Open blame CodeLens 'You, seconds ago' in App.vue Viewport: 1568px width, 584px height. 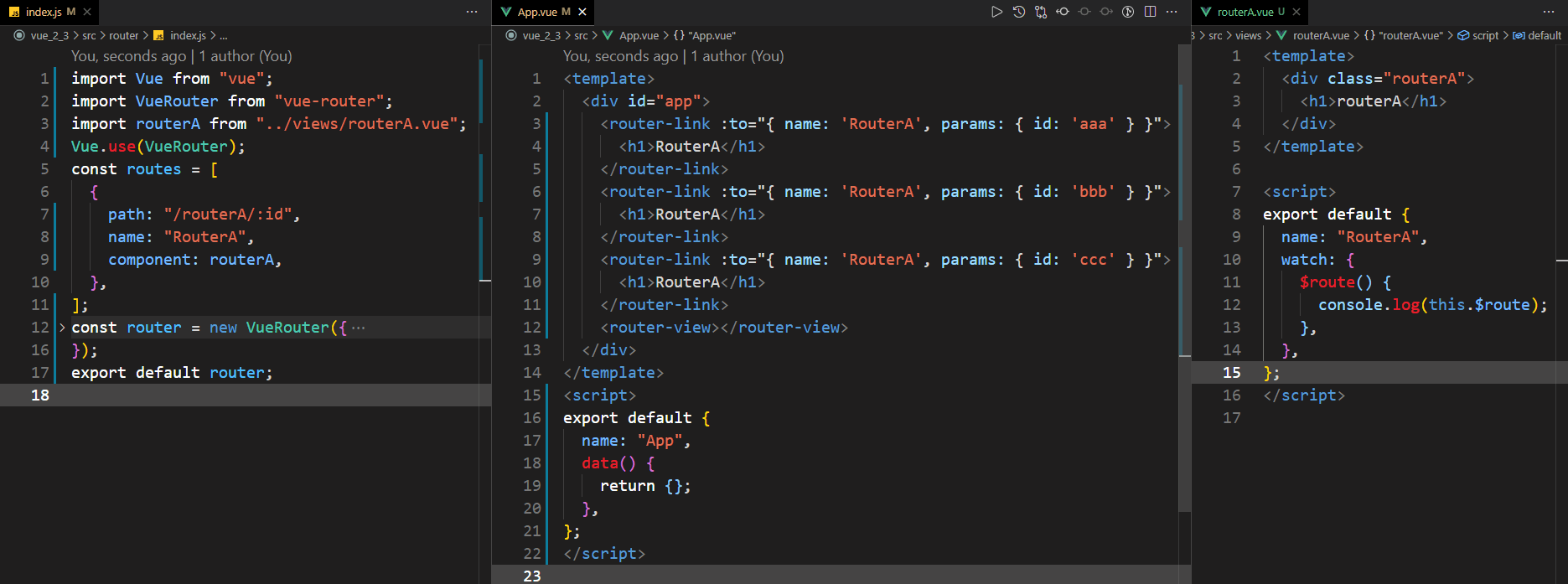click(x=621, y=56)
